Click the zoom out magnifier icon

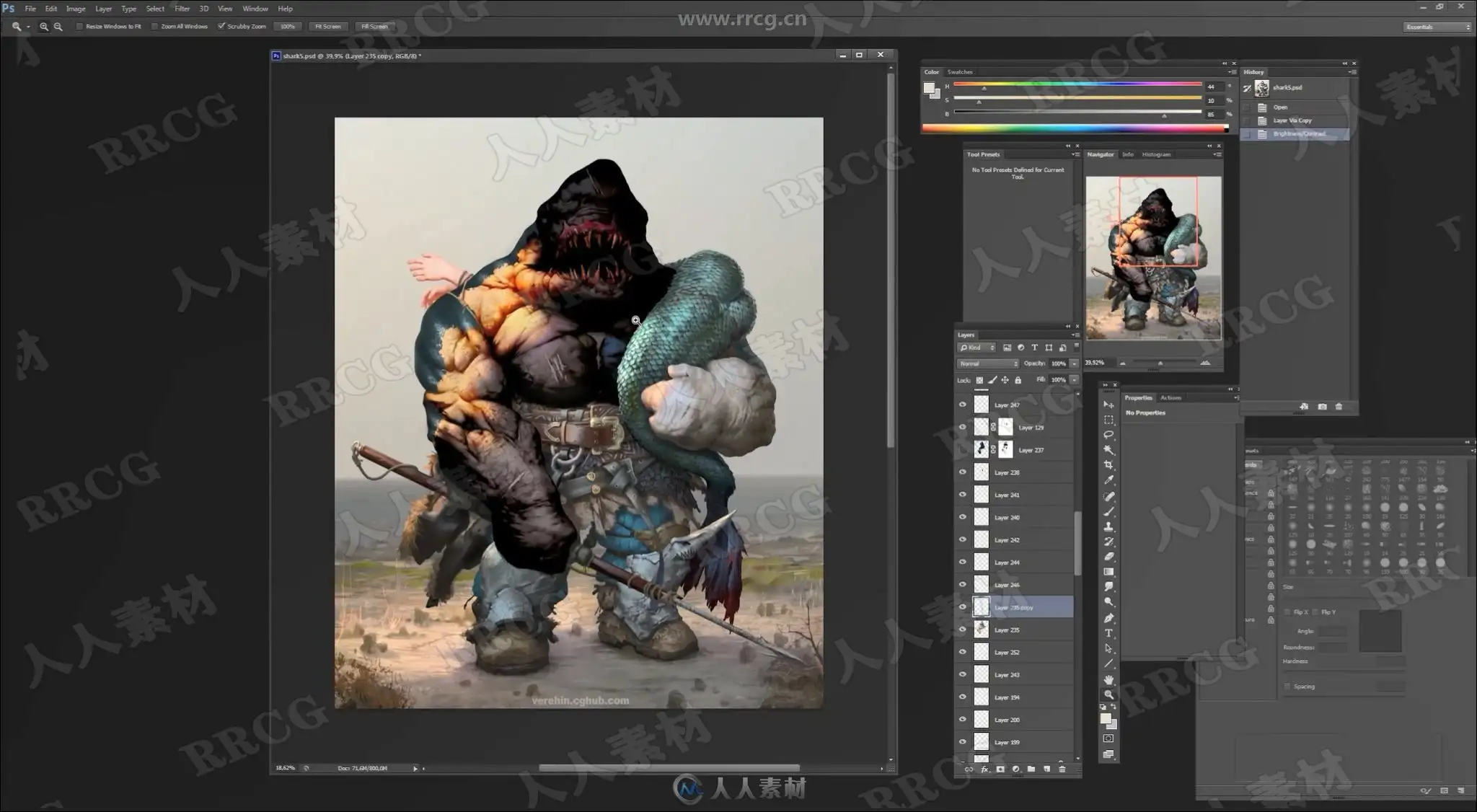[58, 27]
